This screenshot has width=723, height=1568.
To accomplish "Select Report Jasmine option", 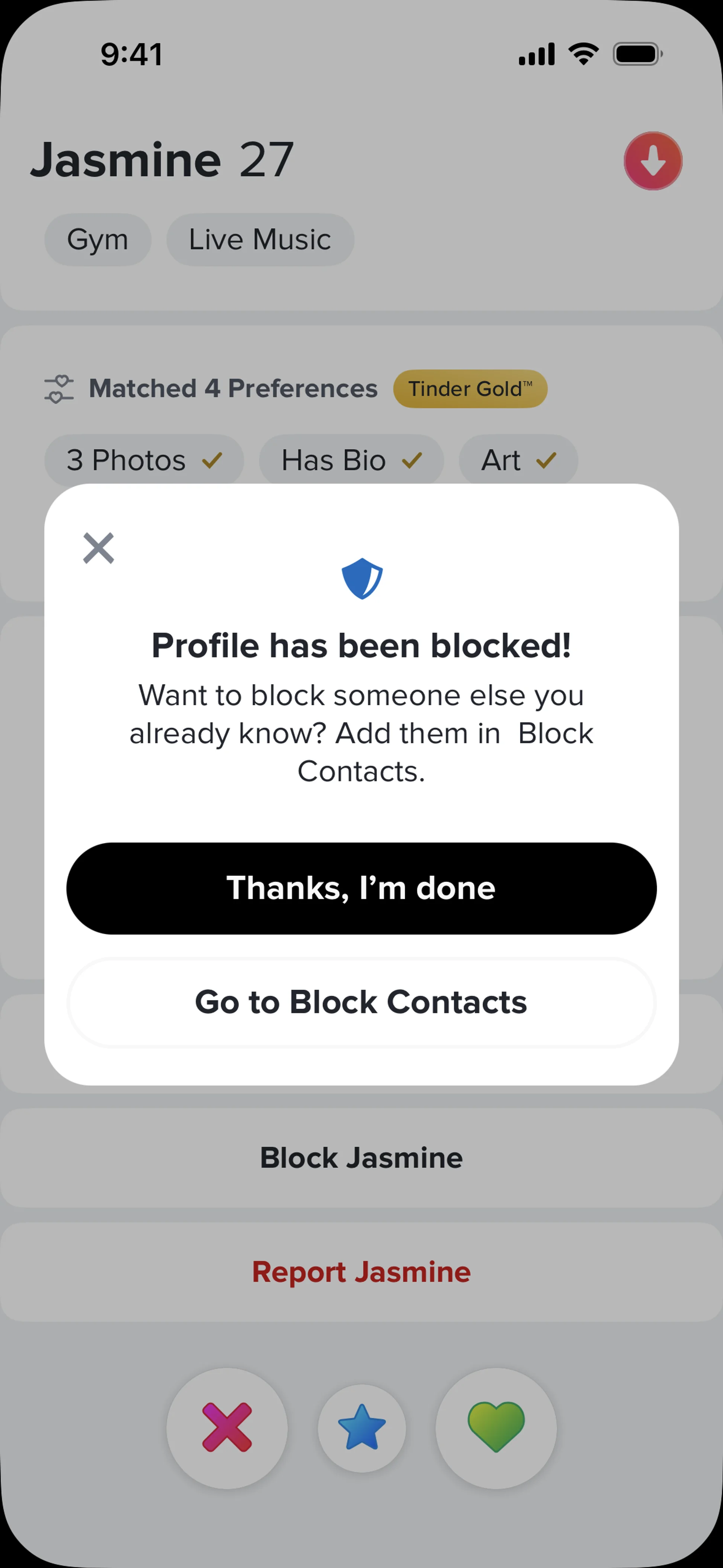I will [361, 1272].
